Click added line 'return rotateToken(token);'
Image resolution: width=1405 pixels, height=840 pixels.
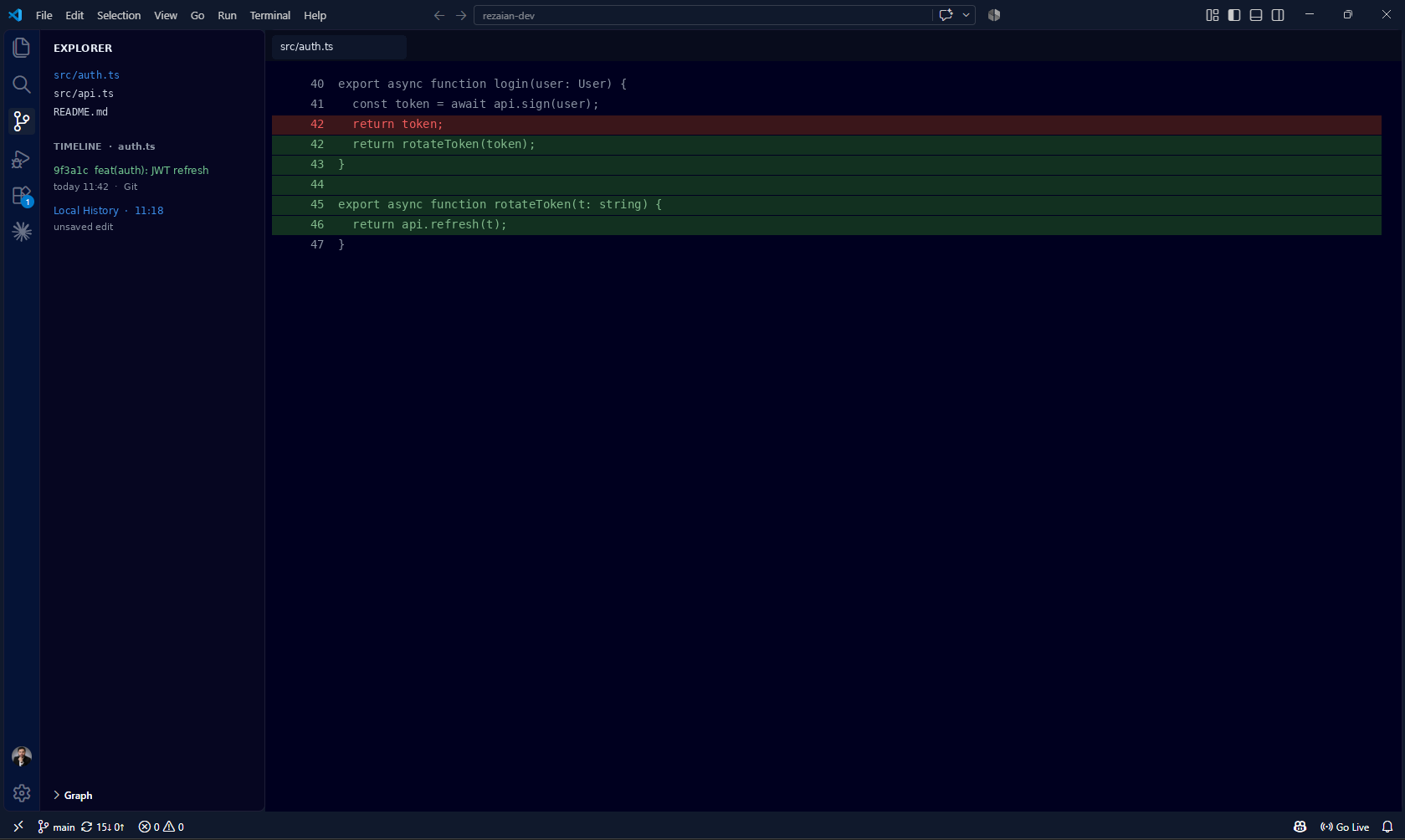pyautogui.click(x=827, y=144)
